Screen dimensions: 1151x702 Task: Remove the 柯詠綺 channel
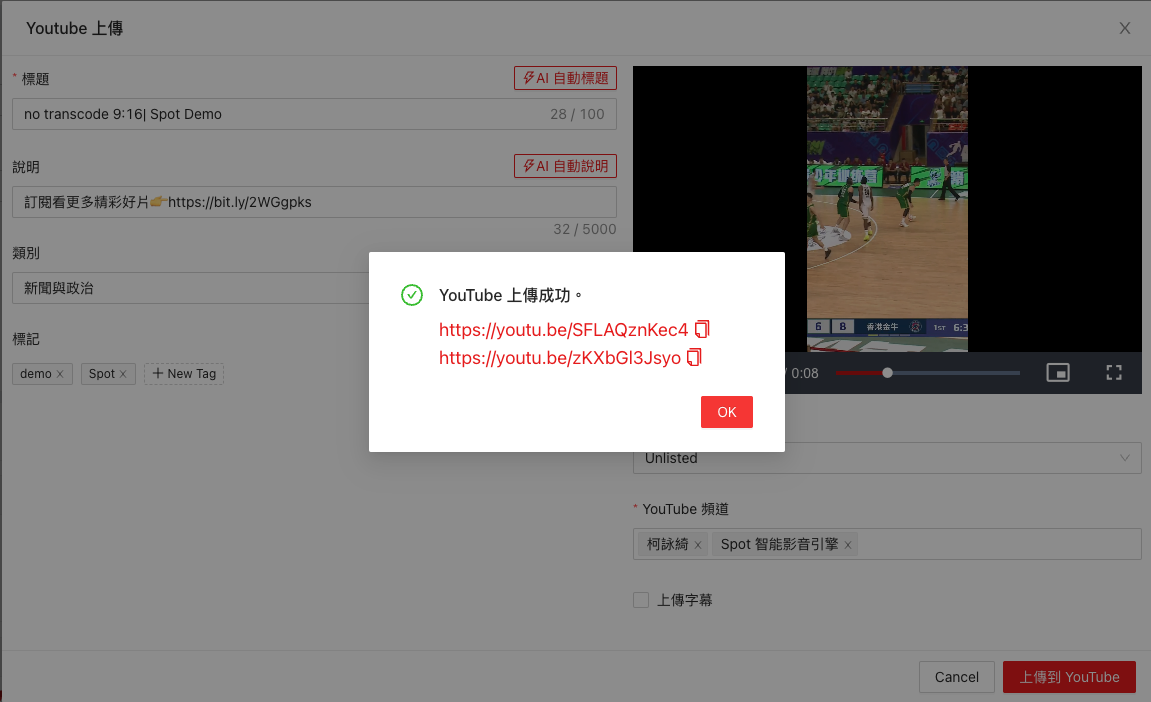[x=698, y=545]
